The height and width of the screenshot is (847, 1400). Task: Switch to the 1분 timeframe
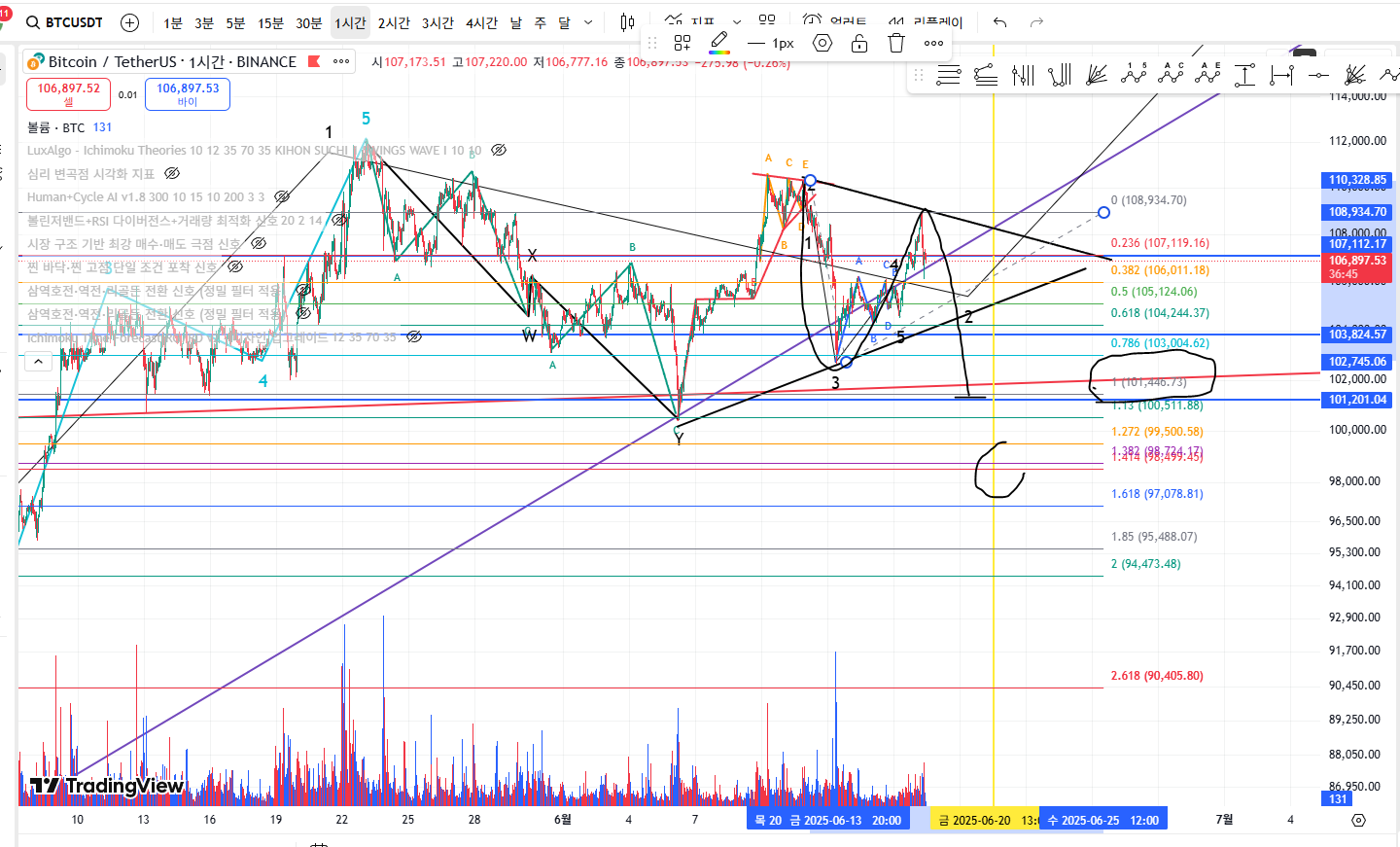point(173,22)
